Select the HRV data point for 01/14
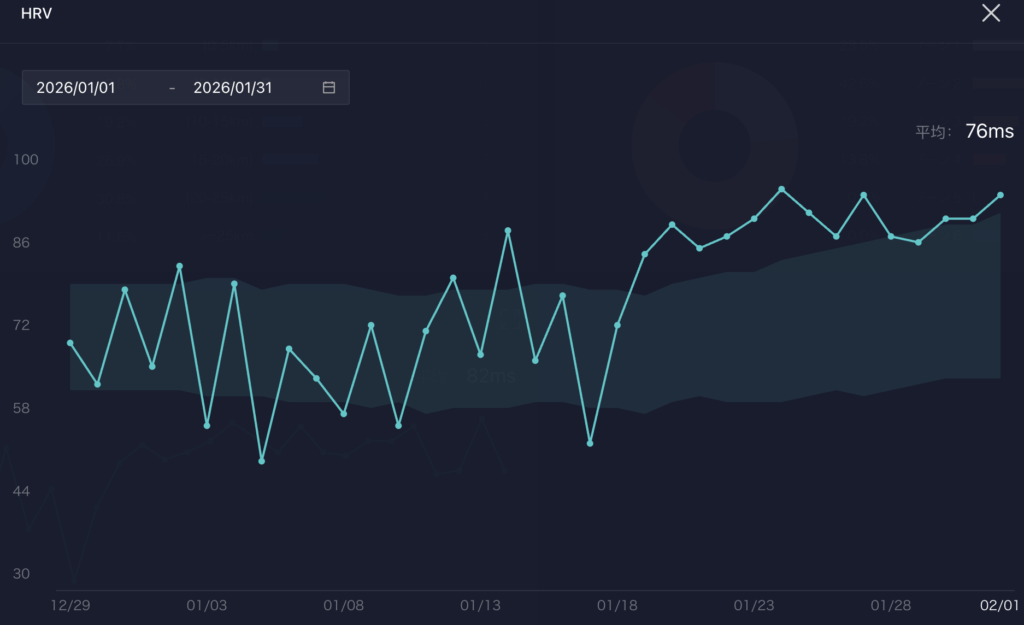The height and width of the screenshot is (625, 1024). pos(508,231)
